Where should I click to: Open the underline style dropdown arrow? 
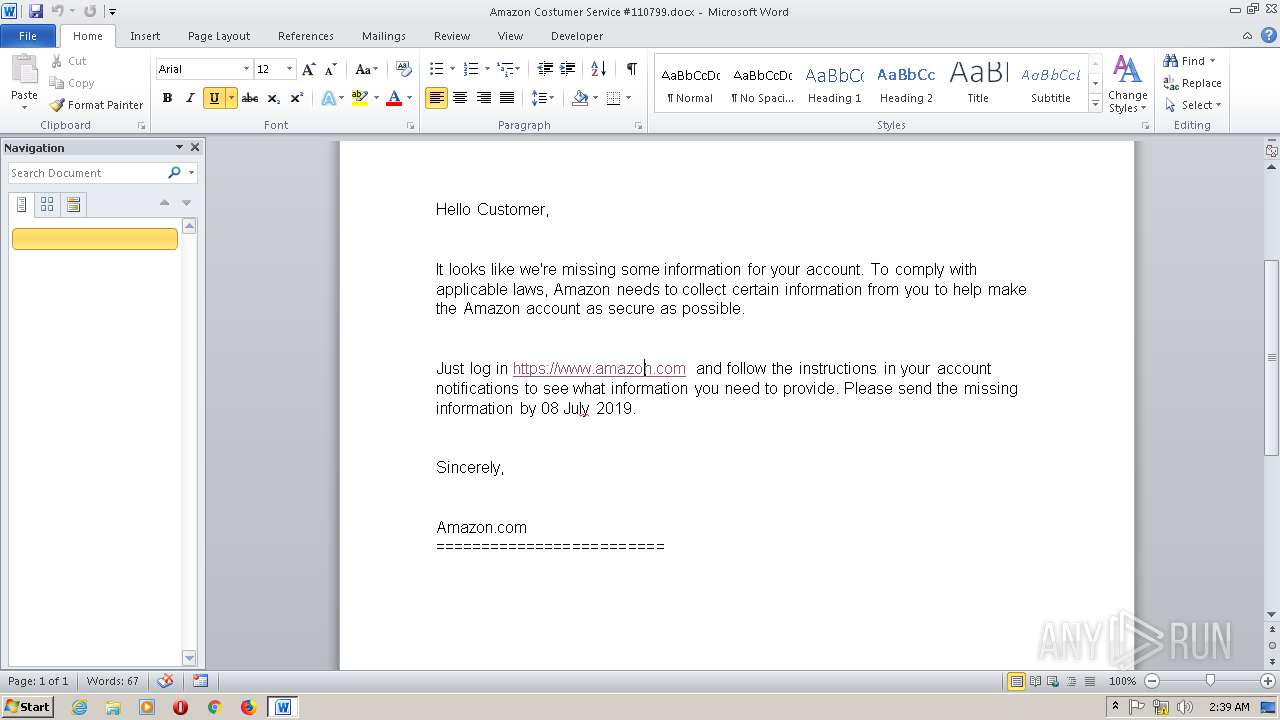click(x=231, y=98)
